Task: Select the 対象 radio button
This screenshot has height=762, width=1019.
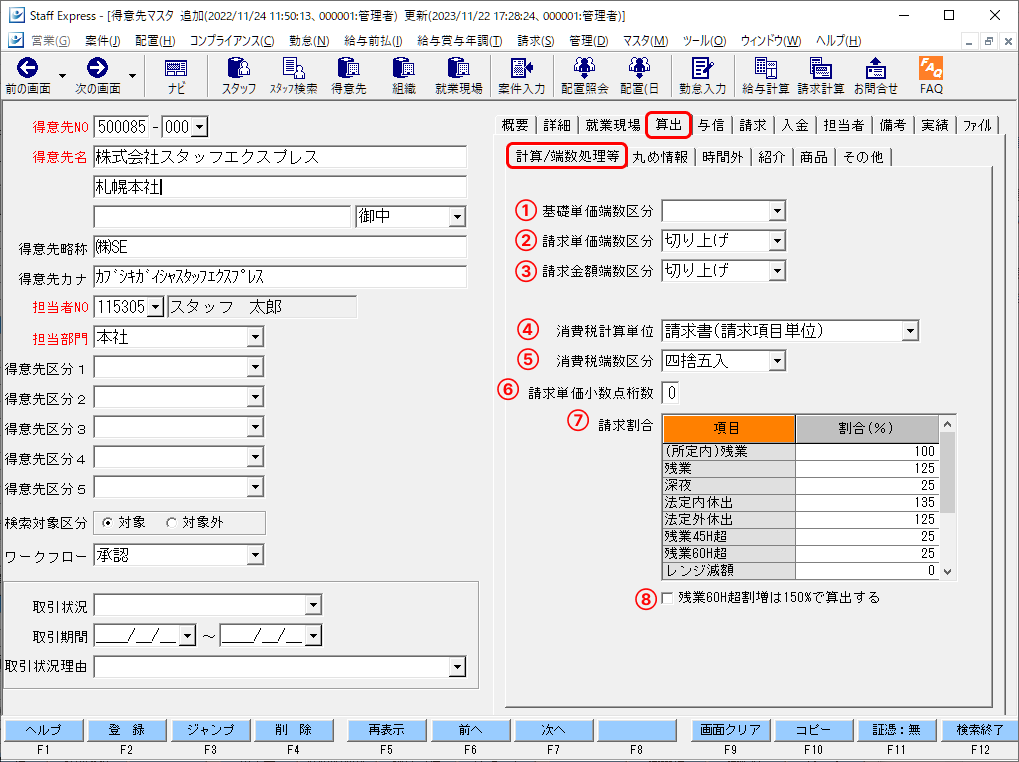Action: pos(107,522)
